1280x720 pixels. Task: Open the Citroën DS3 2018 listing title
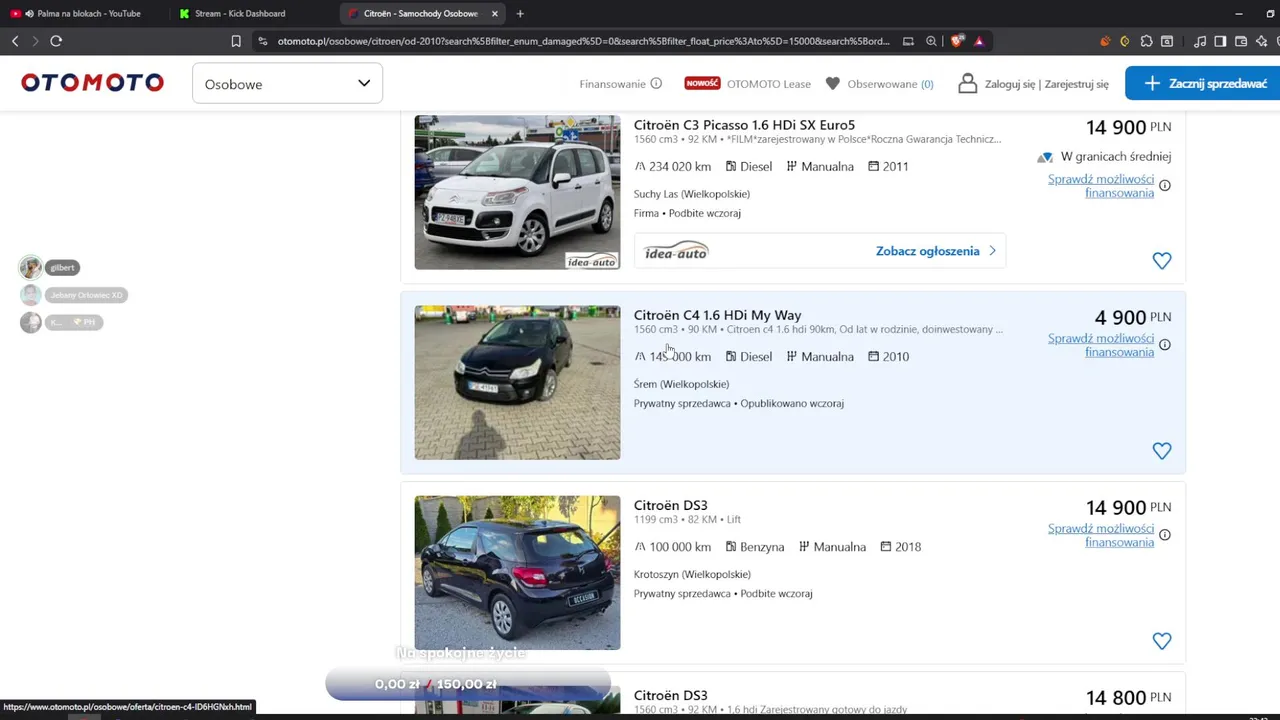670,505
